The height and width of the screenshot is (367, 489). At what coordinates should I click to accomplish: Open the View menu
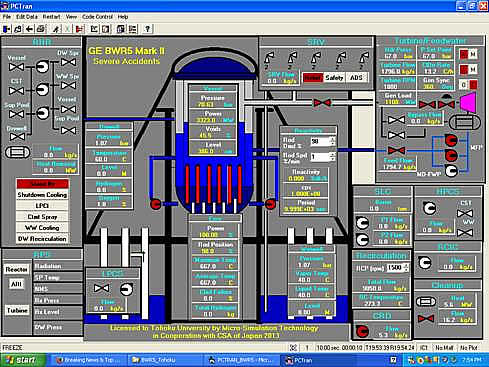coord(71,17)
